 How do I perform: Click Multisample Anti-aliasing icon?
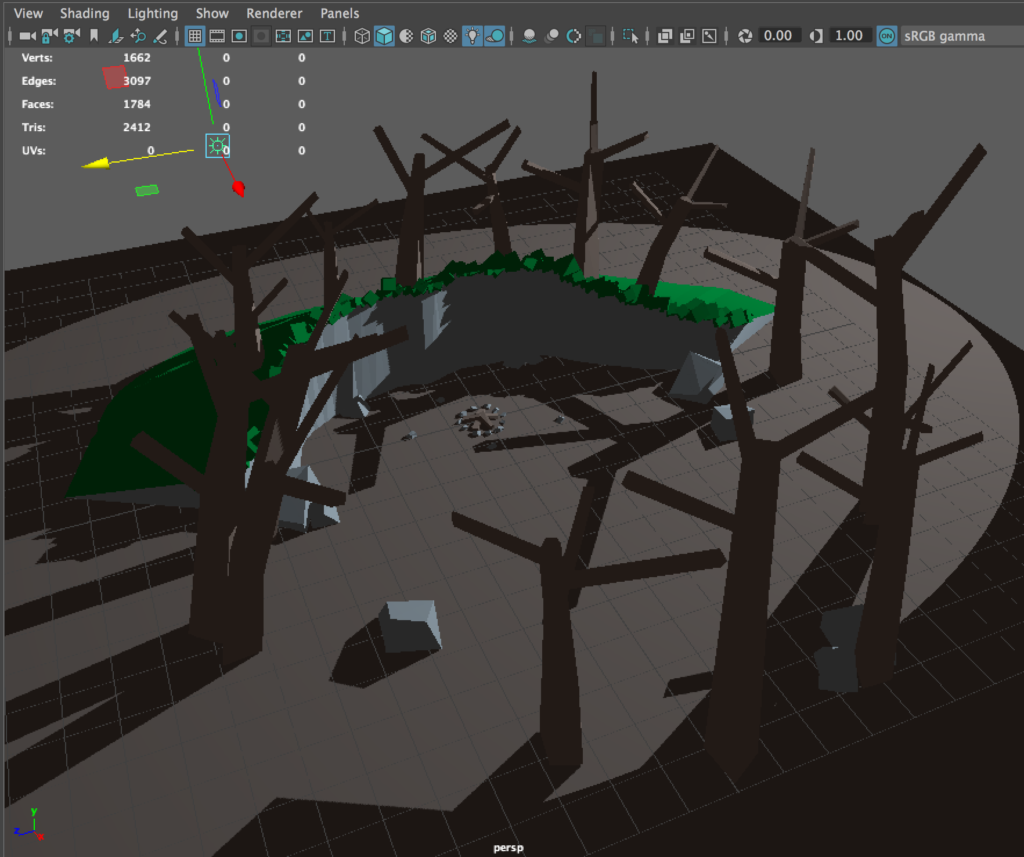[574, 36]
